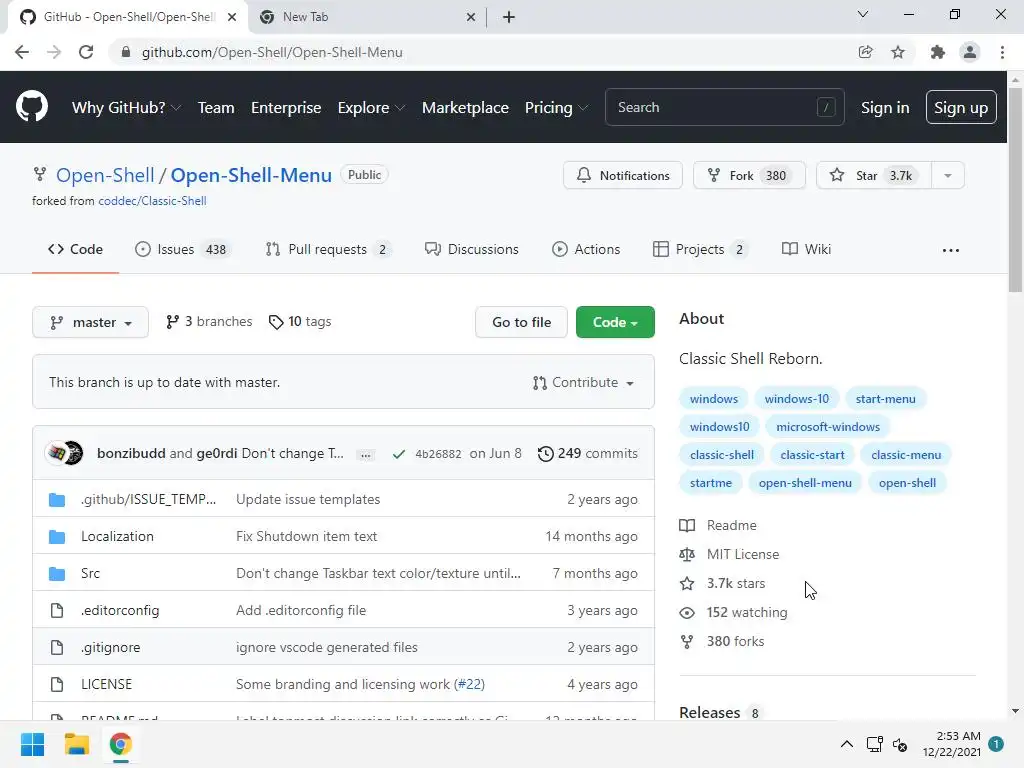Screen dimensions: 1024x768
Task: Click the Fork button
Action: (749, 176)
